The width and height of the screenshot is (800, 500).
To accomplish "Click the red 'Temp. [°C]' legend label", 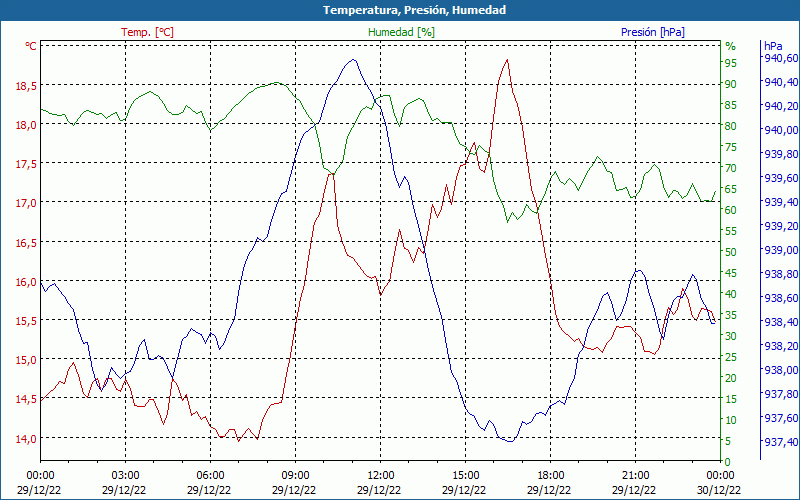I will [147, 32].
